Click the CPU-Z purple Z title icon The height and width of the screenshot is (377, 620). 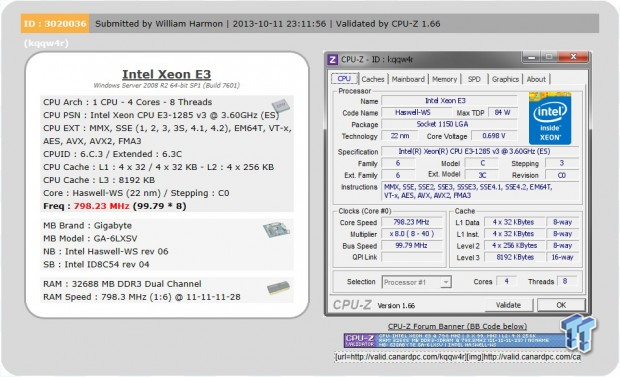pyautogui.click(x=333, y=59)
